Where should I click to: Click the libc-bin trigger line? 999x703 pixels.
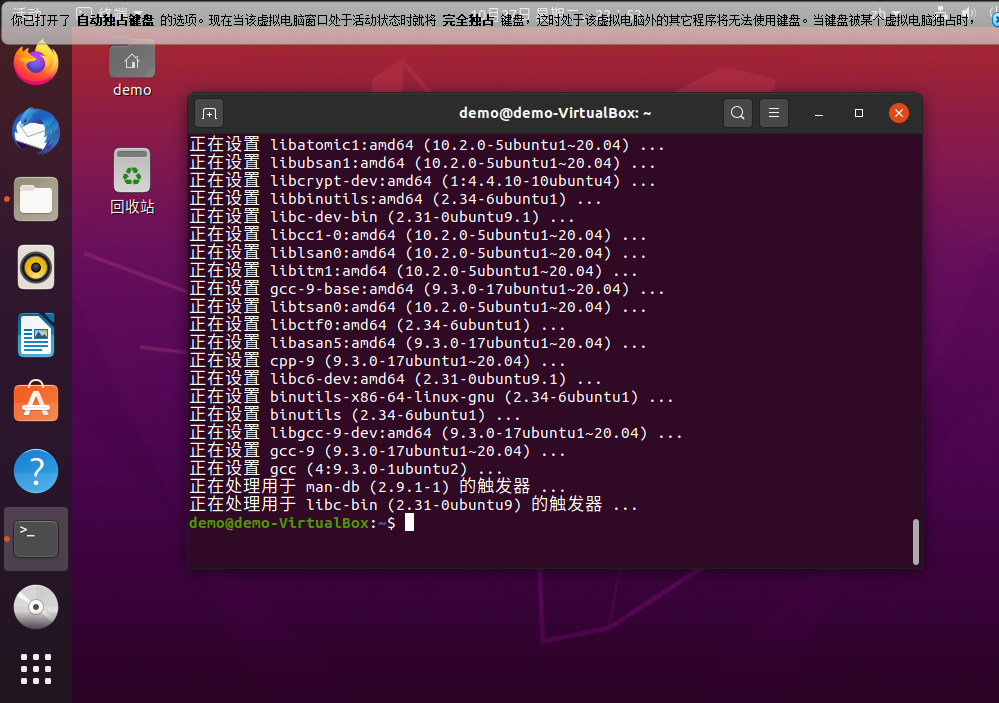(413, 505)
